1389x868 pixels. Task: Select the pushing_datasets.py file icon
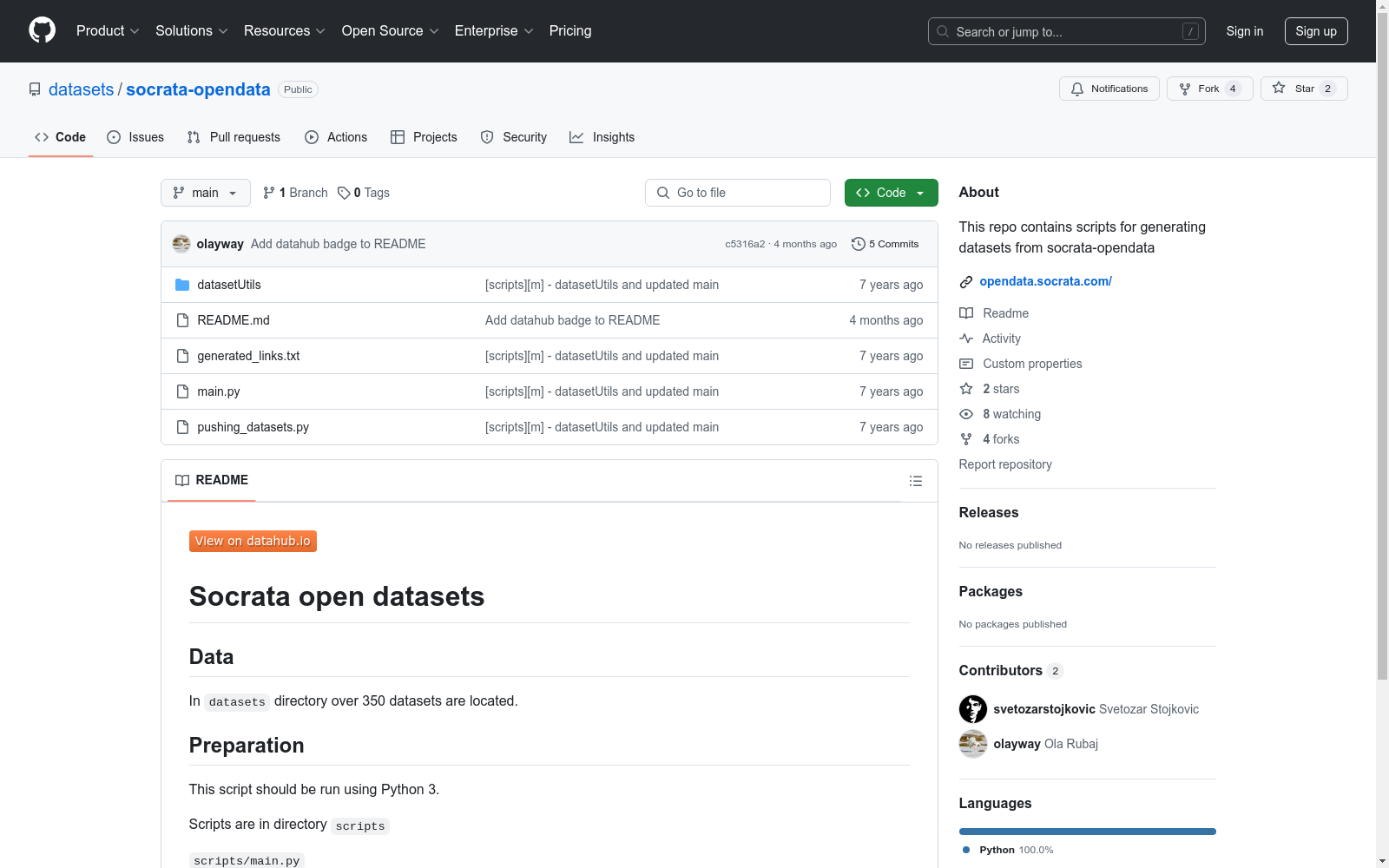[182, 427]
